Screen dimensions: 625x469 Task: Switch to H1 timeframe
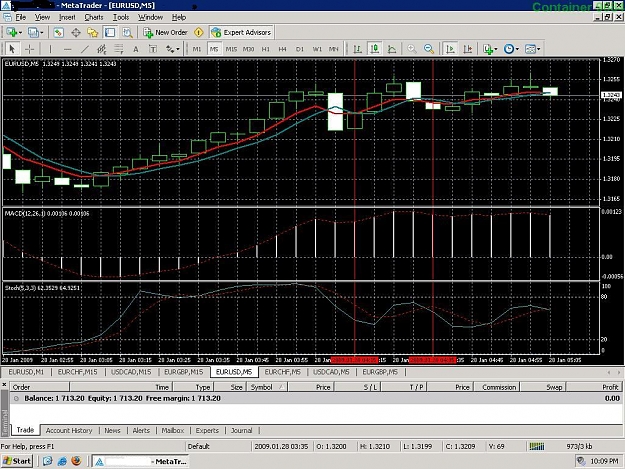tap(265, 49)
